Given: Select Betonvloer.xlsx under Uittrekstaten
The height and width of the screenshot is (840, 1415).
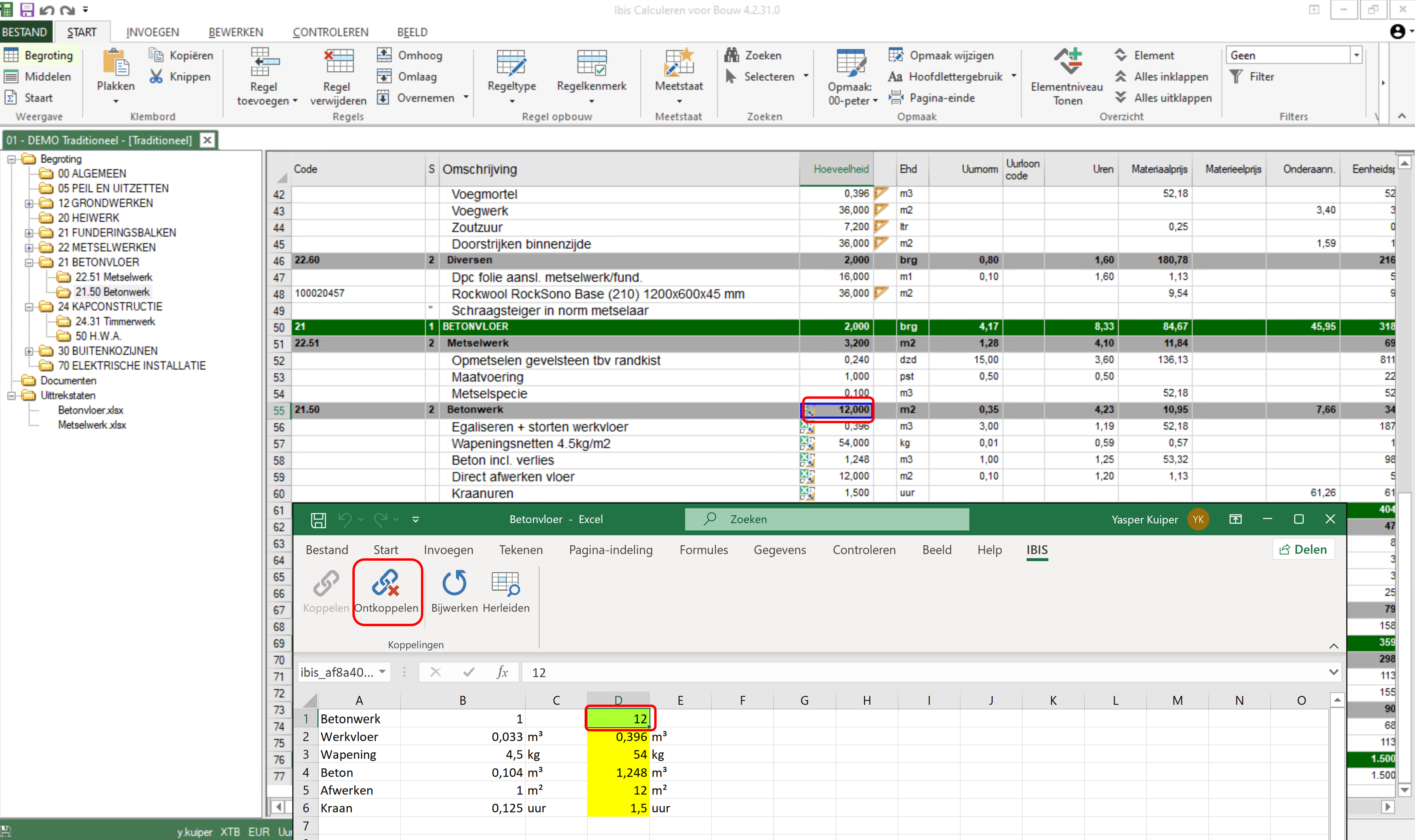Looking at the screenshot, I should click(91, 410).
